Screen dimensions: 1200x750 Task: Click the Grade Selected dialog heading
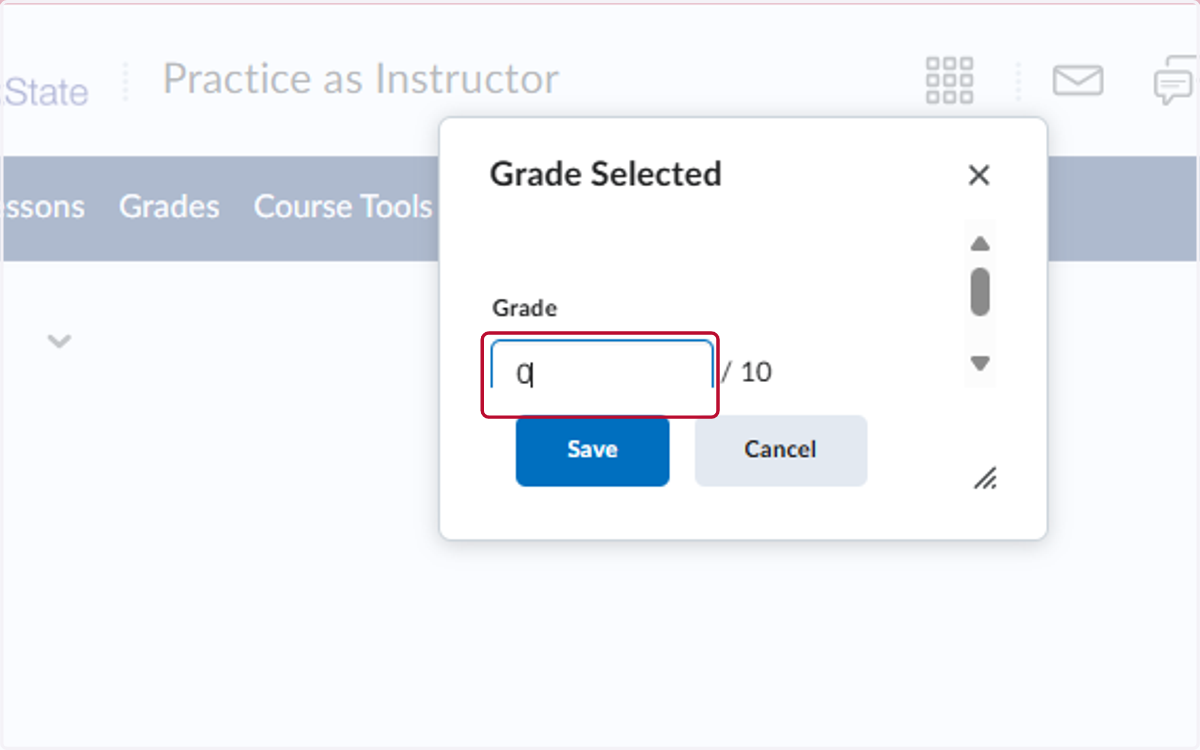pyautogui.click(x=605, y=174)
